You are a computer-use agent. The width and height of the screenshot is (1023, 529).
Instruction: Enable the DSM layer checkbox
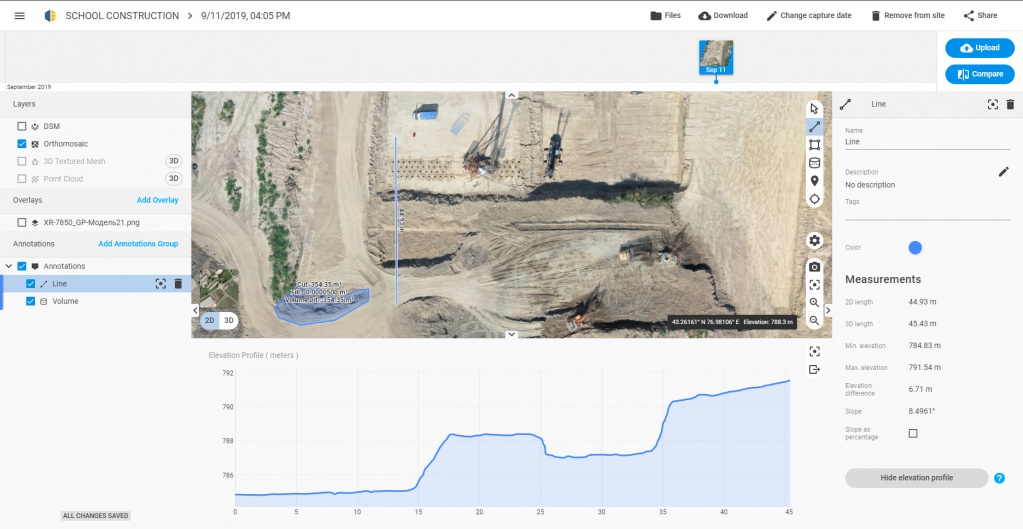22,126
